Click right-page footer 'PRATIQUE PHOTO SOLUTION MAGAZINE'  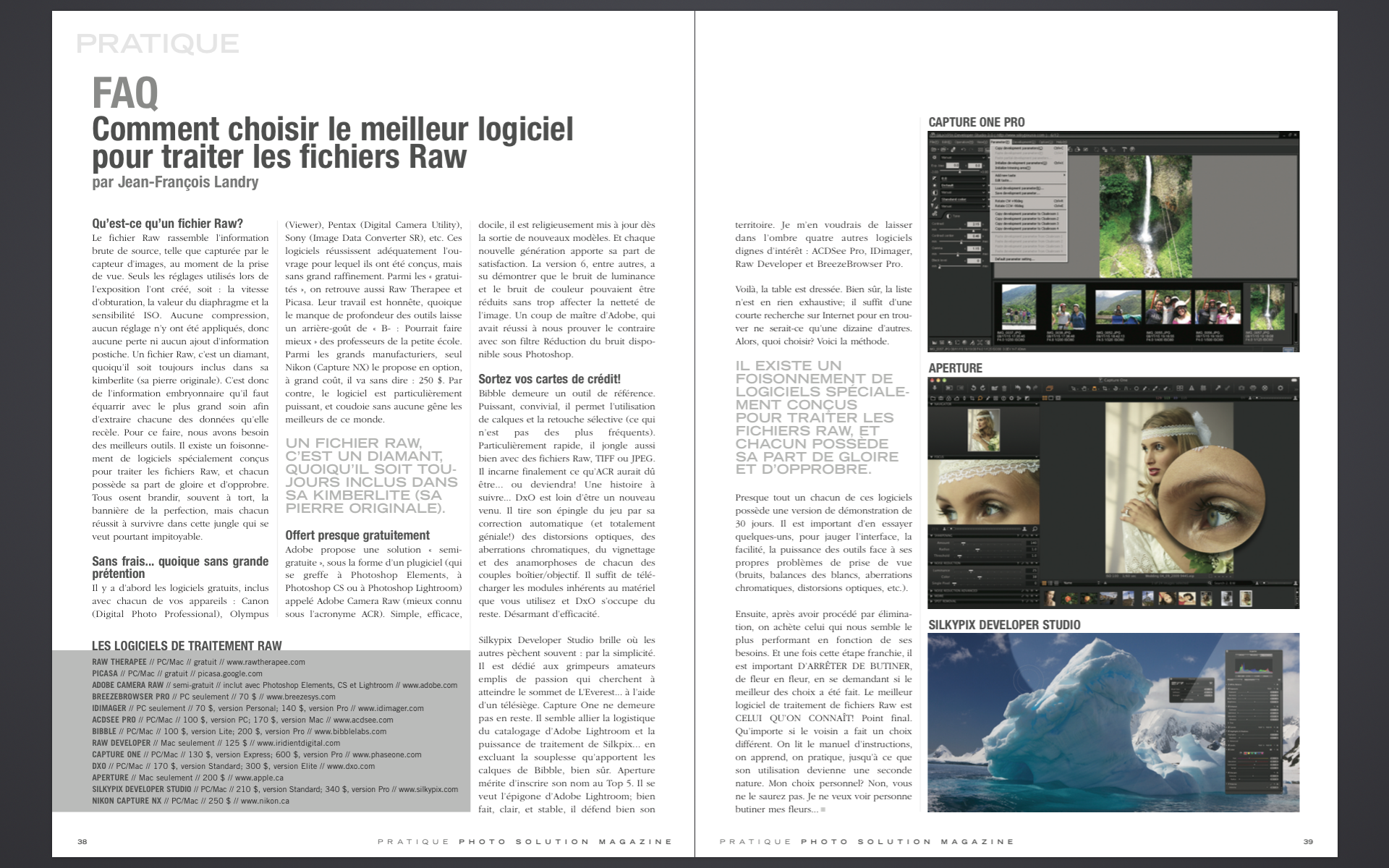tap(867, 841)
